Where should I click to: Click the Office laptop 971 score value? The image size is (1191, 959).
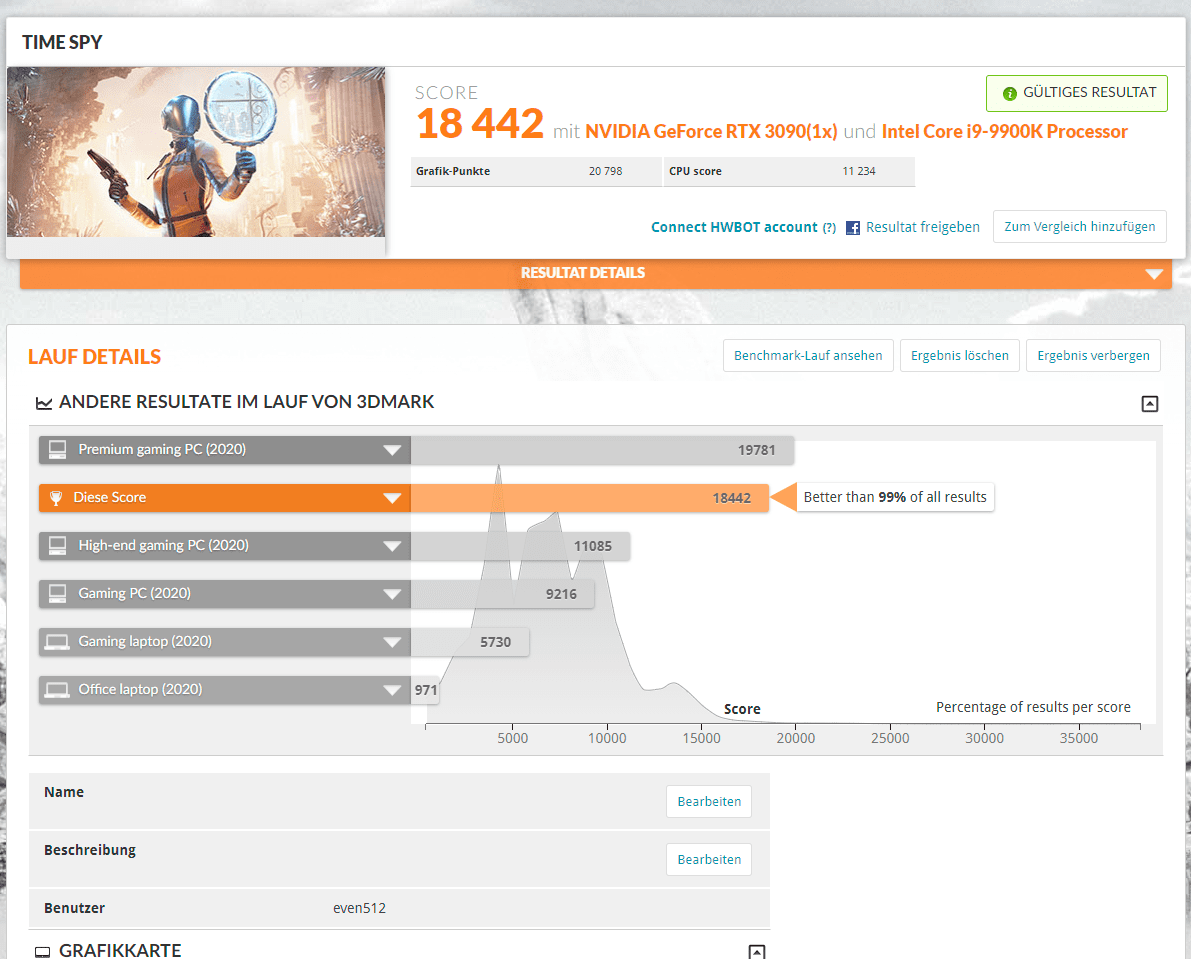[x=426, y=690]
